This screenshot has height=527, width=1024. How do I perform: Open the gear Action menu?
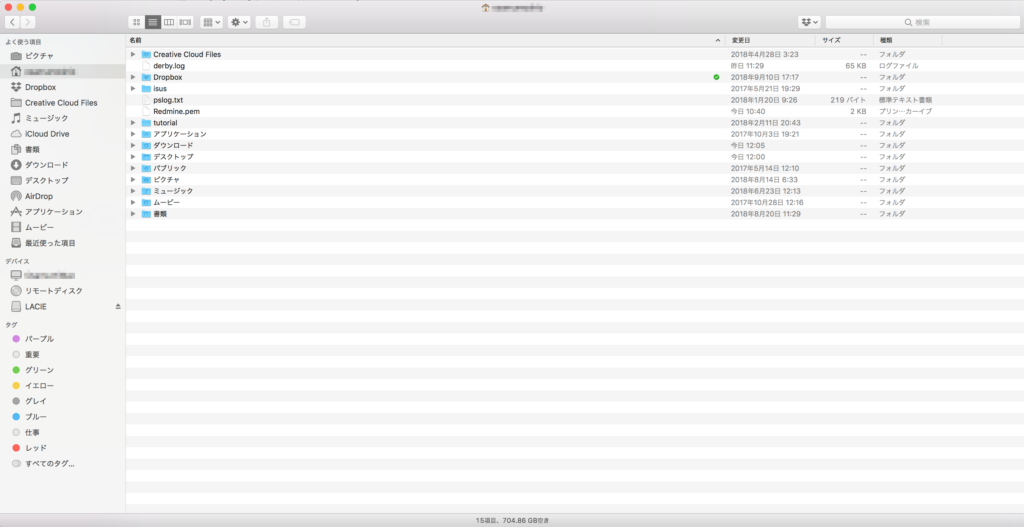point(239,22)
